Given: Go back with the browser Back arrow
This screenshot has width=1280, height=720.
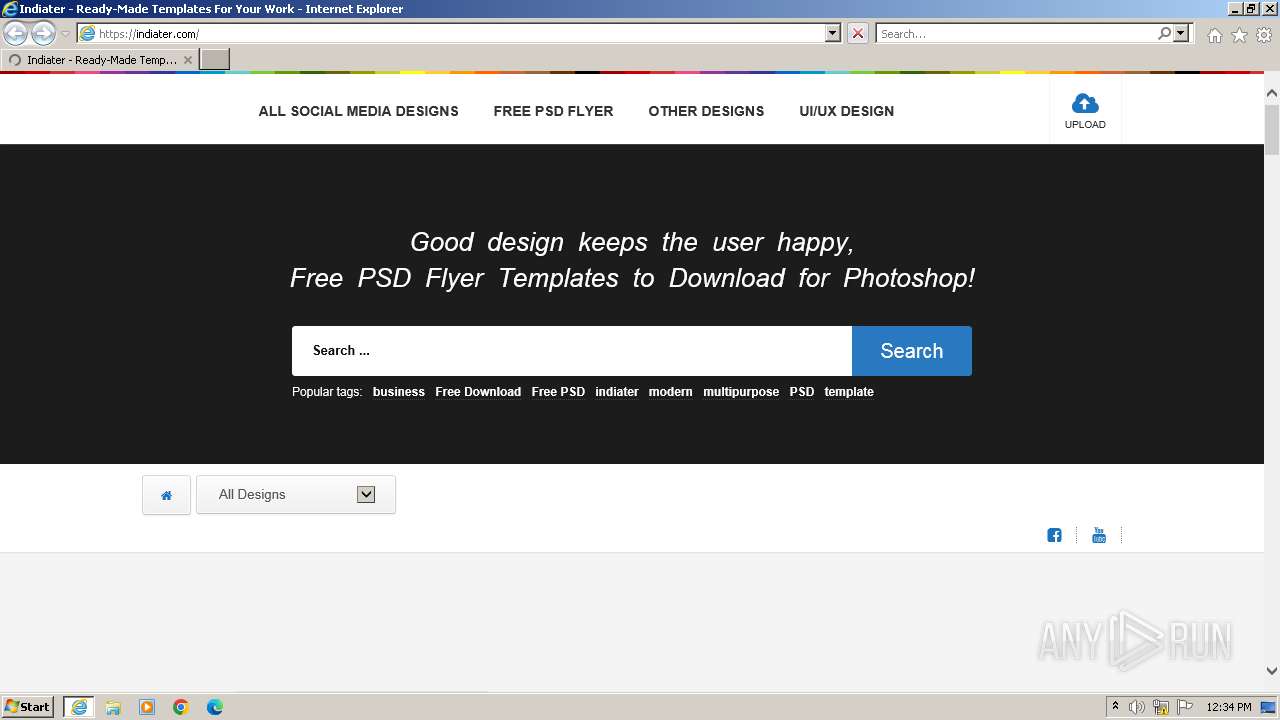Looking at the screenshot, I should coord(16,33).
